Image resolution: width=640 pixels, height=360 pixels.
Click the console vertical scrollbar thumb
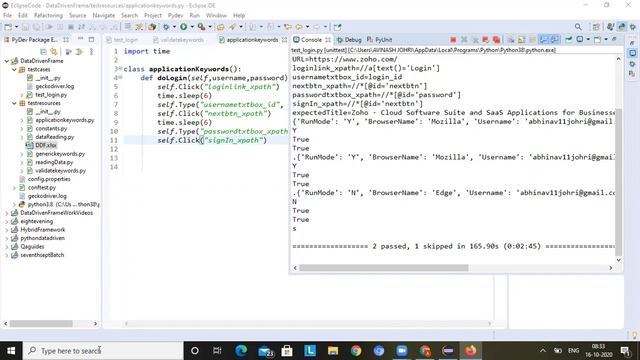coord(619,182)
